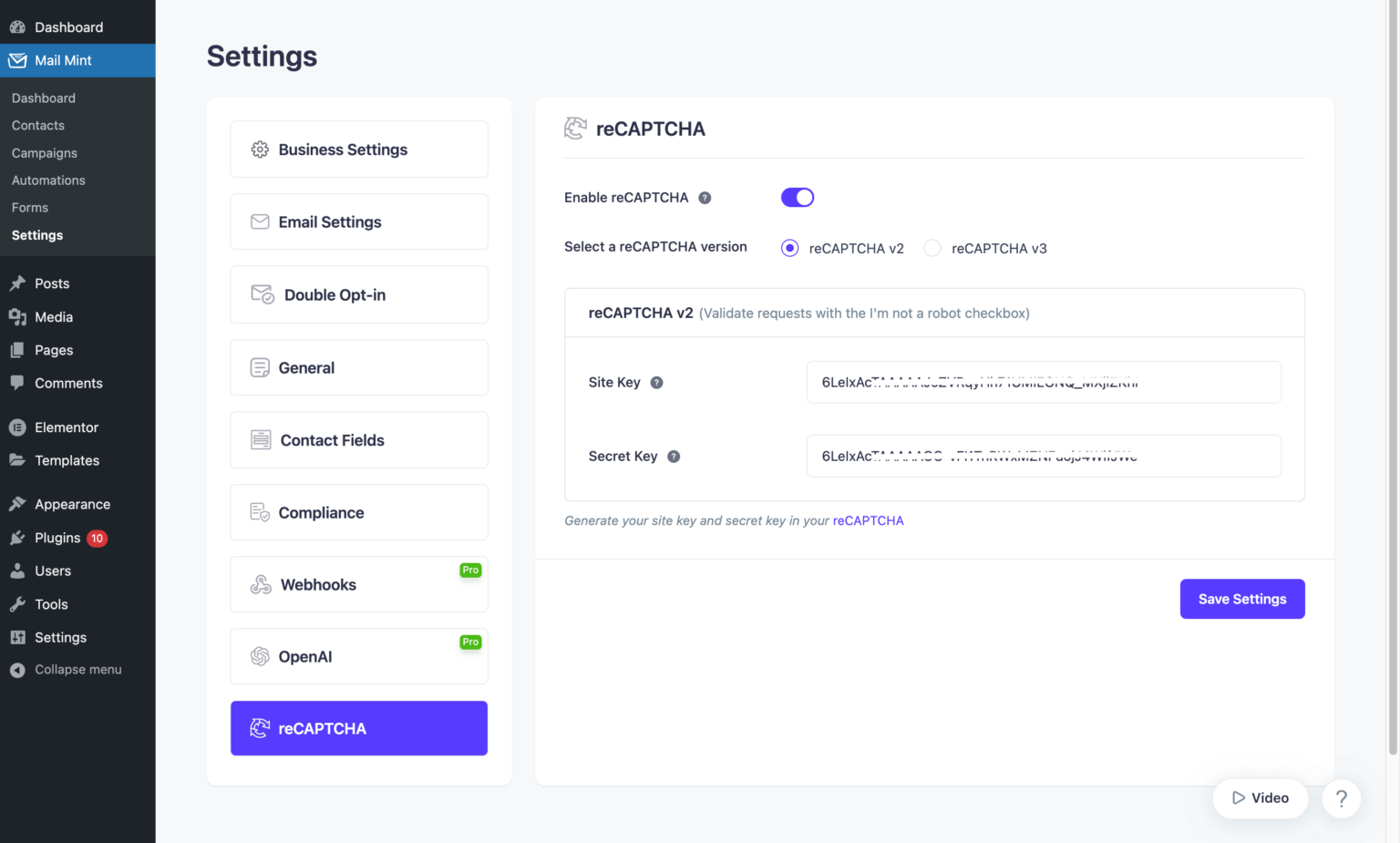
Task: Click the Compliance settings icon
Action: pos(261,512)
